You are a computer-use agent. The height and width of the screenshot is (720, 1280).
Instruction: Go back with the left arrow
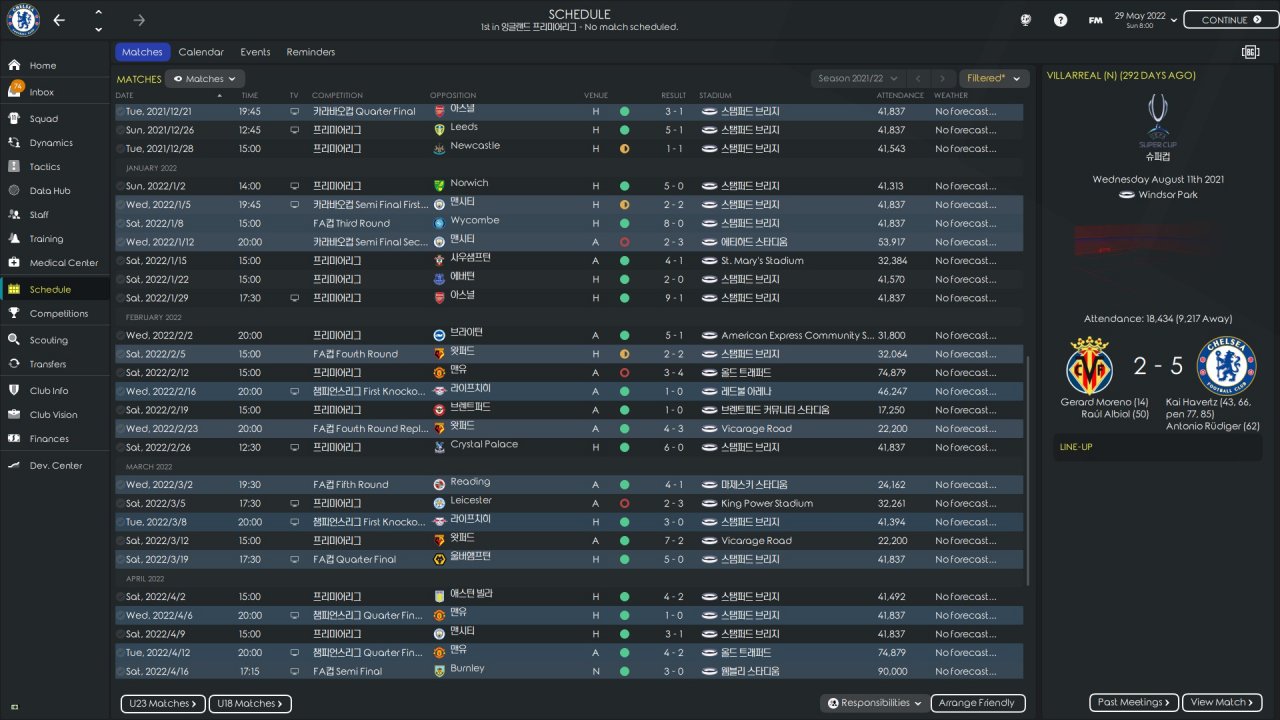click(59, 20)
